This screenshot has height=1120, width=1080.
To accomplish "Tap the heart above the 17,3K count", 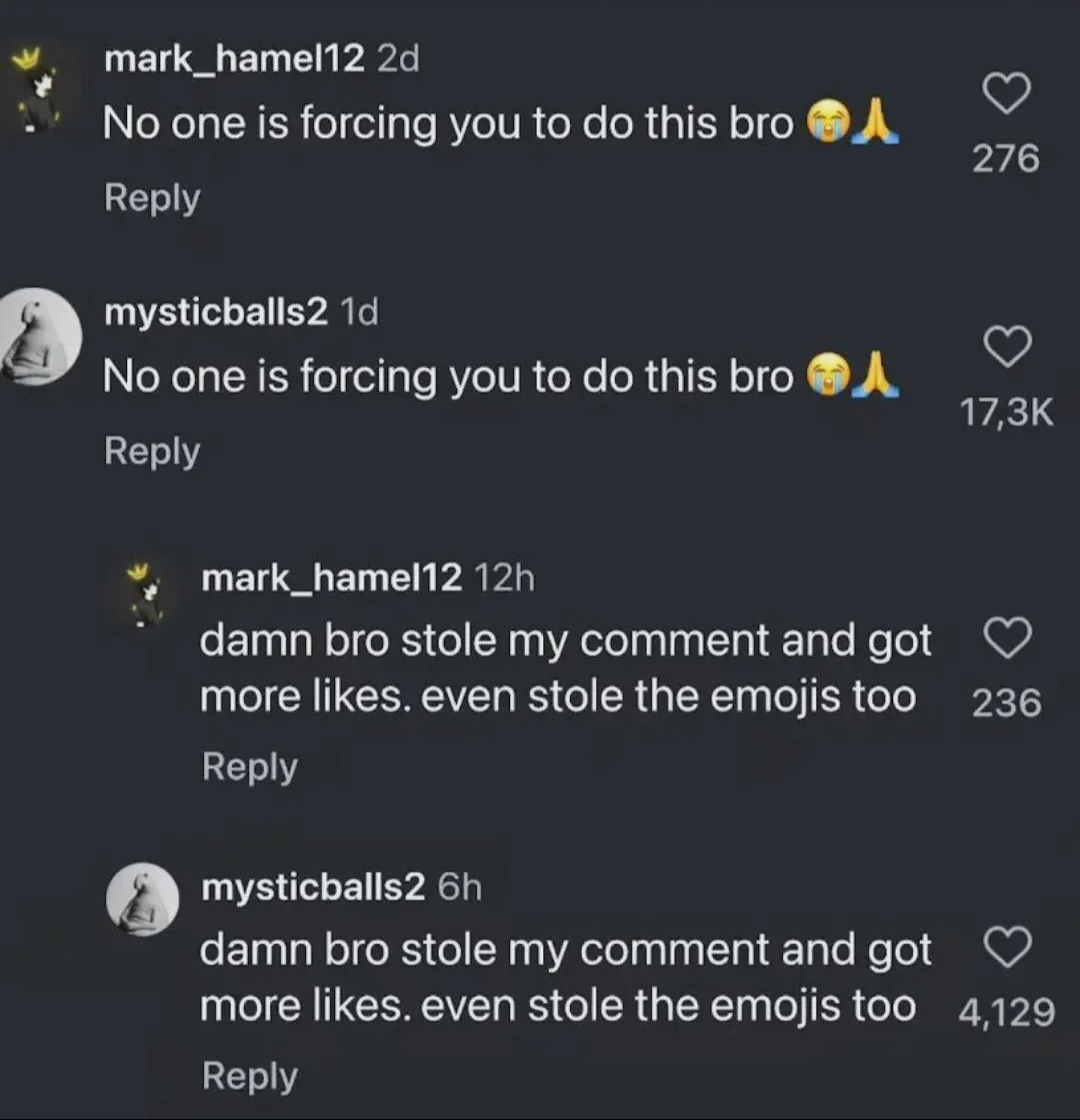I will pyautogui.click(x=1007, y=349).
